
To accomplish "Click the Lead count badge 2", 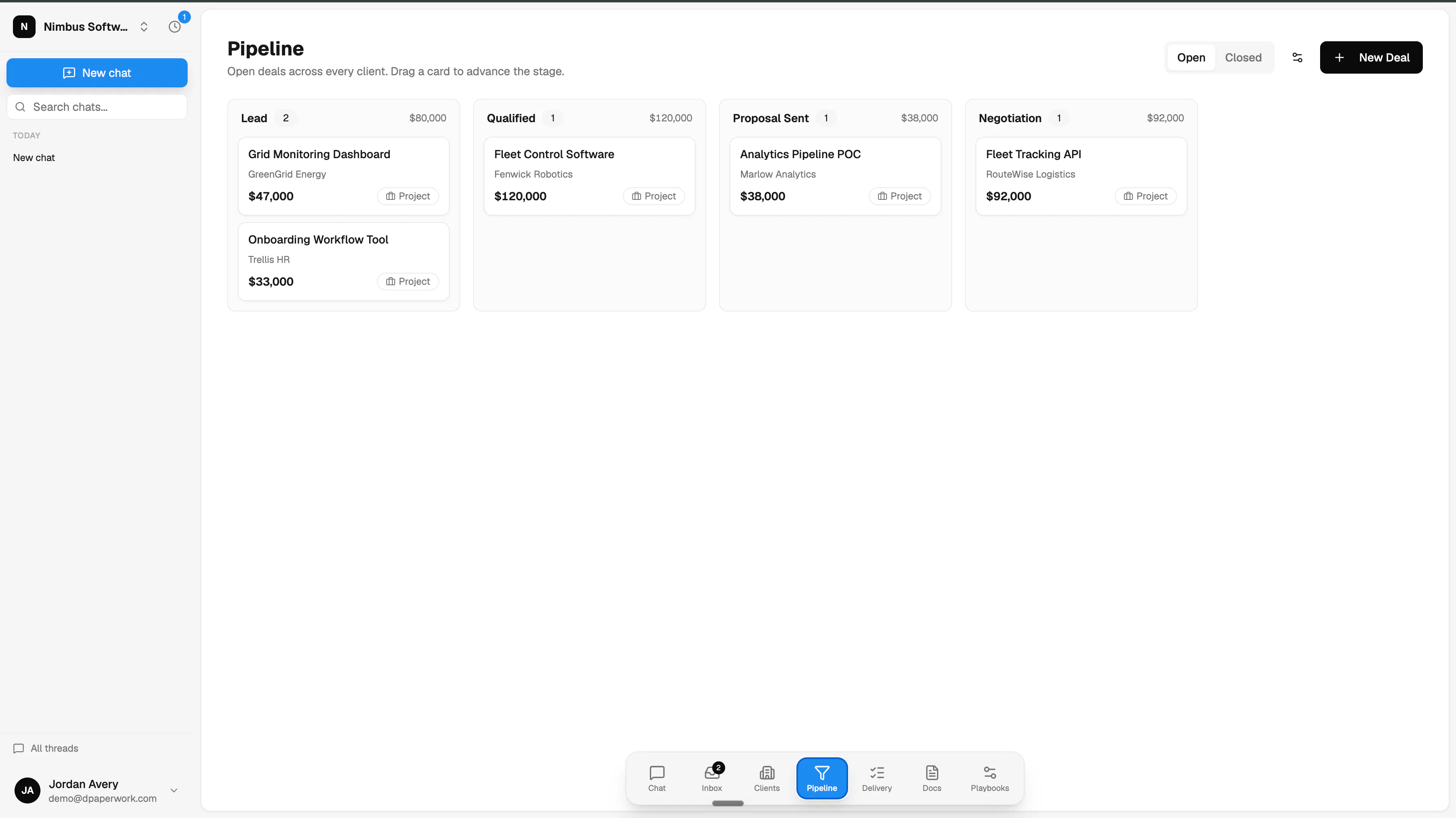I will point(286,118).
